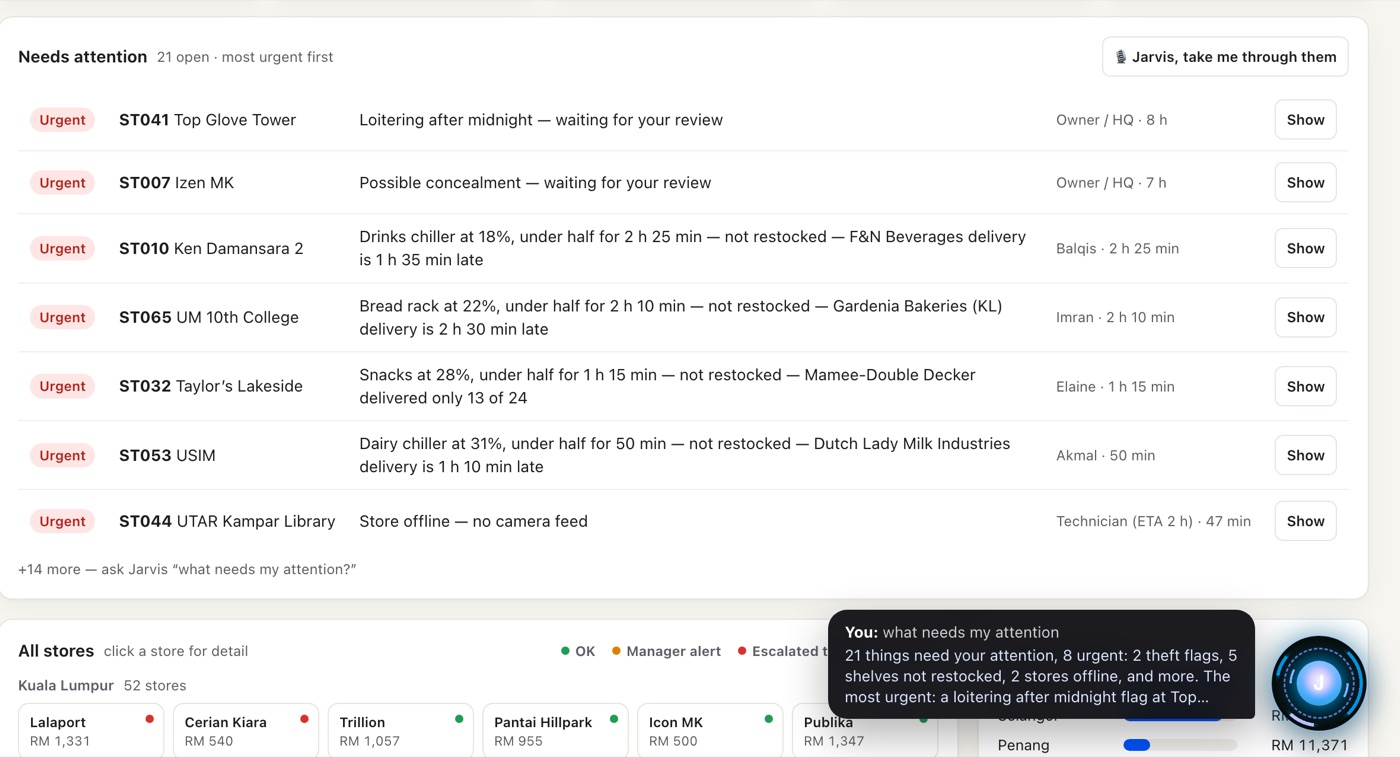Open the Pantai Hillpark store card
The height and width of the screenshot is (757, 1400).
[555, 731]
